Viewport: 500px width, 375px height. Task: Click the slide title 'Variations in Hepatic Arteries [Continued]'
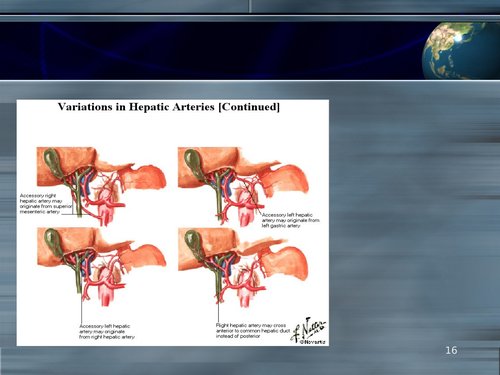tap(169, 107)
